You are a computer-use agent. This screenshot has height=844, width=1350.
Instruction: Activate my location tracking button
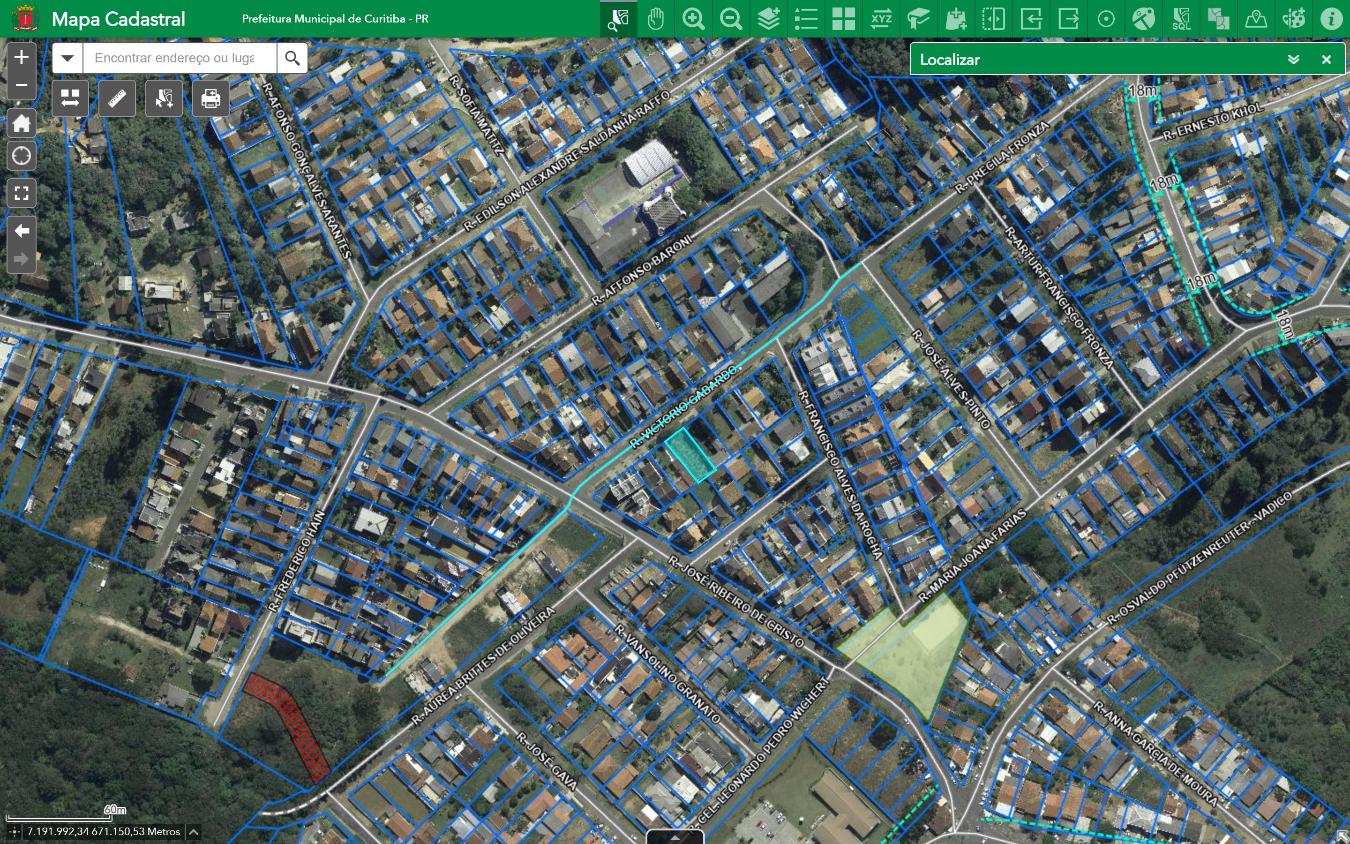click(x=21, y=156)
